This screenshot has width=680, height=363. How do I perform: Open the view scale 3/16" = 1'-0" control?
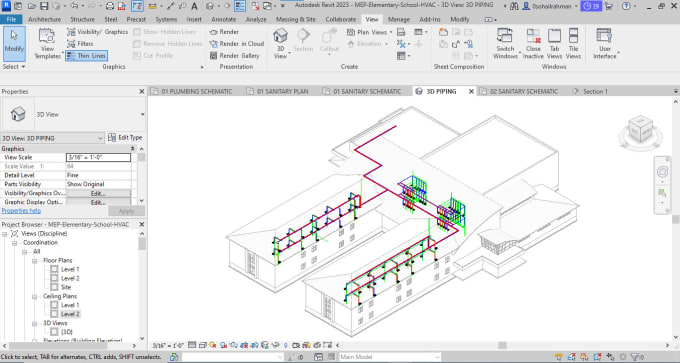(168, 346)
